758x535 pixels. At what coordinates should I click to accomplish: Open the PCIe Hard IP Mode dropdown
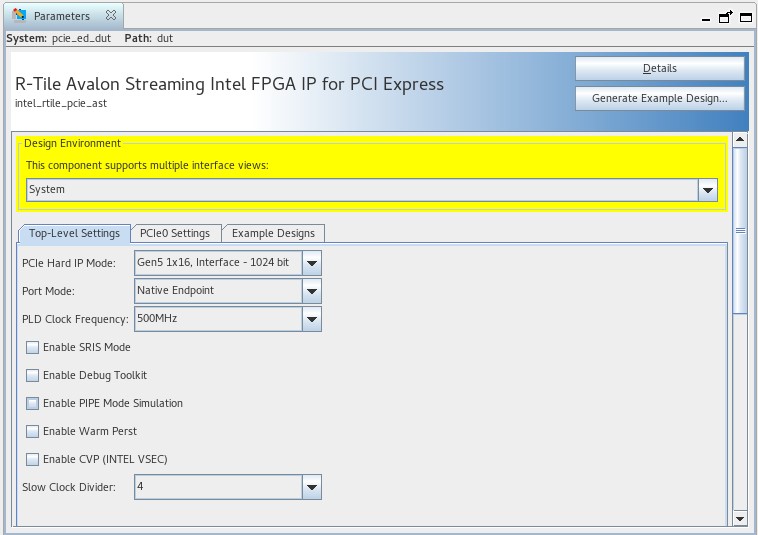coord(312,263)
